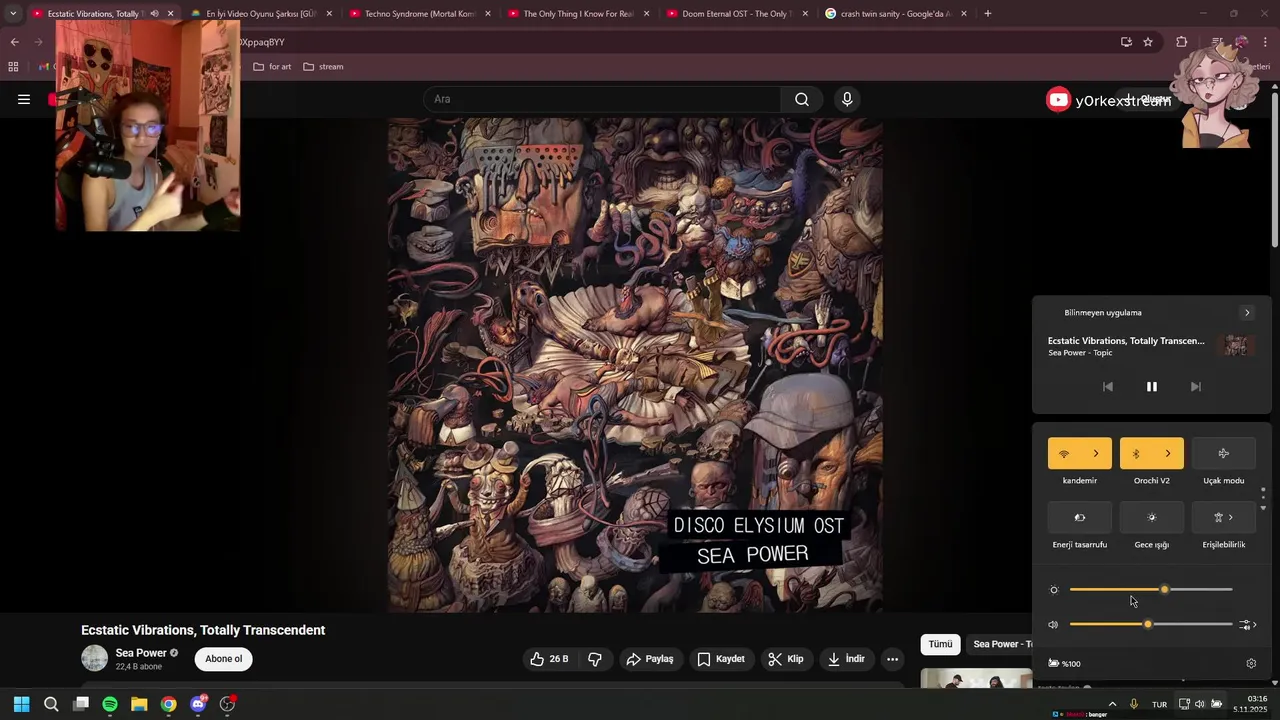Viewport: 1280px width, 720px height.
Task: Open the TUR input language selector
Action: click(x=1159, y=704)
